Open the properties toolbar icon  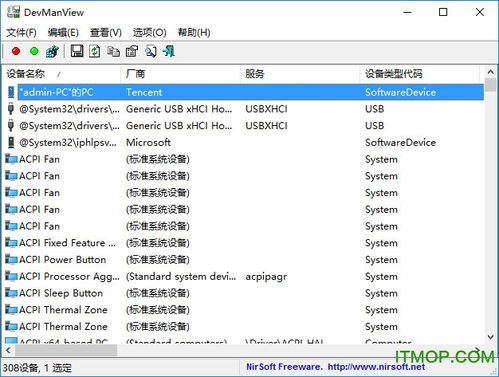(x=132, y=51)
